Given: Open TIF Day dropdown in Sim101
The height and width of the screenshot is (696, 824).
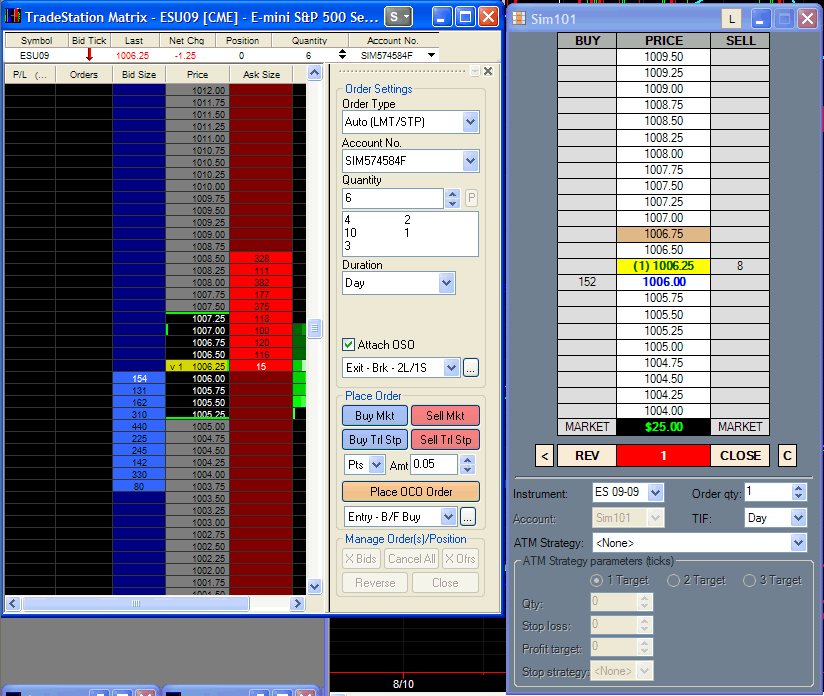Looking at the screenshot, I should tap(798, 518).
